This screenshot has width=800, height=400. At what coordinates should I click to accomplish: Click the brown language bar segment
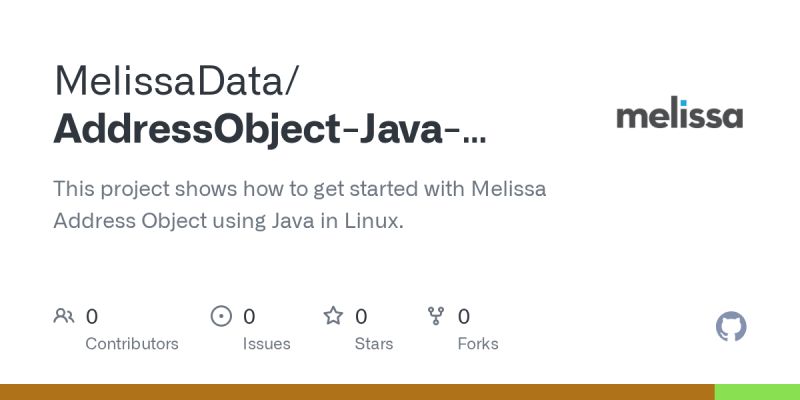(x=357, y=392)
